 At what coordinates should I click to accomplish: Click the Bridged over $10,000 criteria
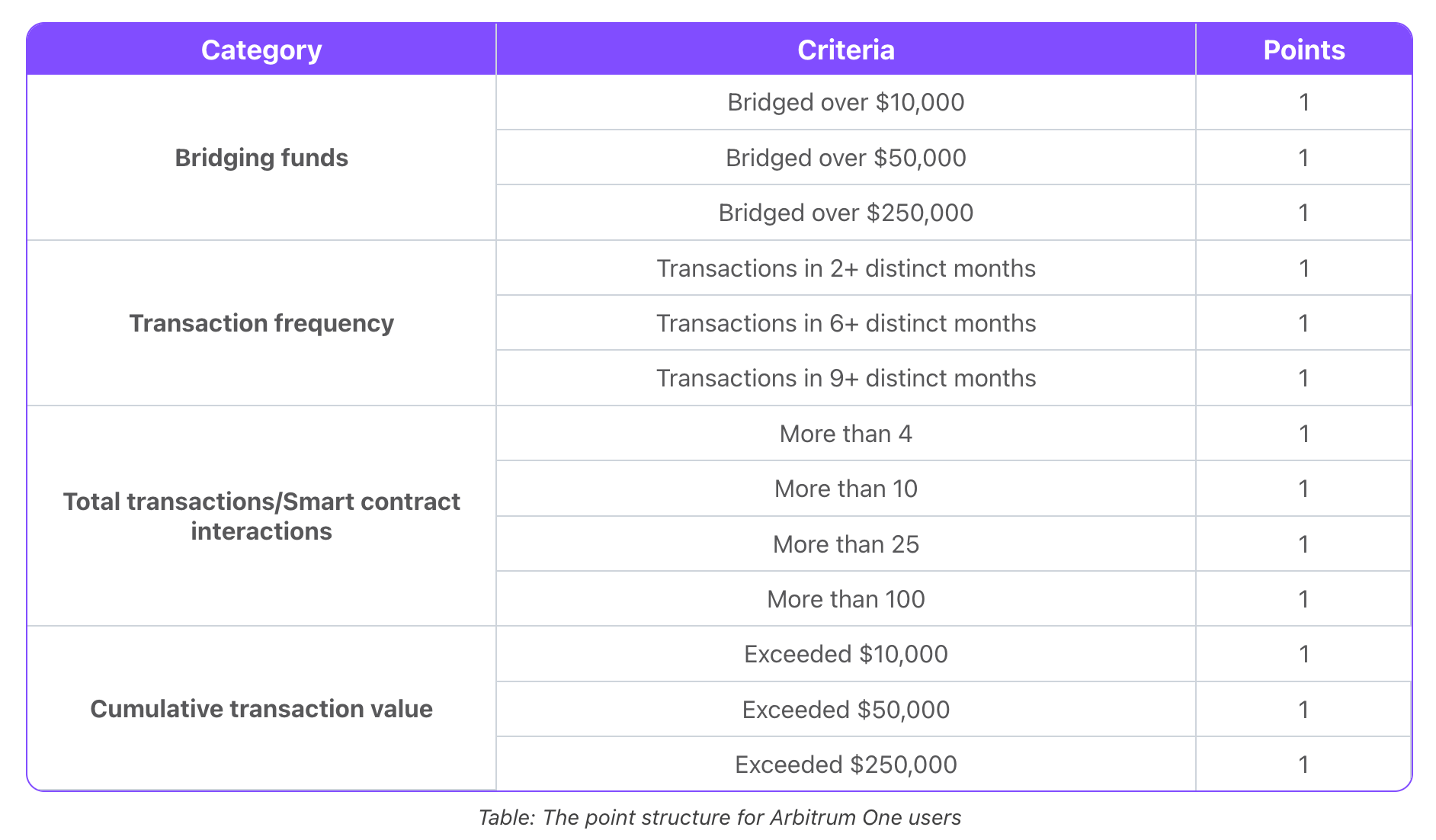pos(845,102)
